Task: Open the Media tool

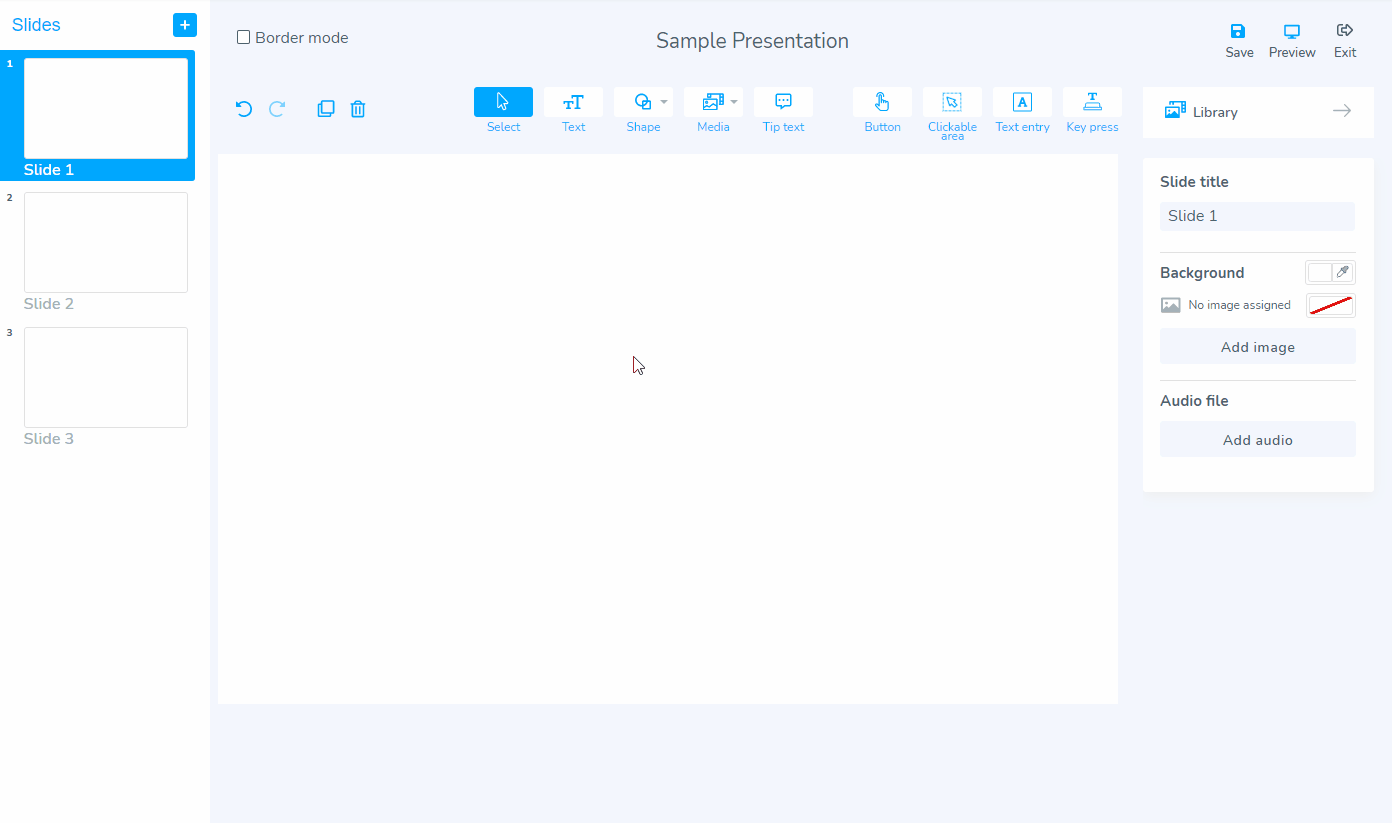Action: [x=712, y=102]
